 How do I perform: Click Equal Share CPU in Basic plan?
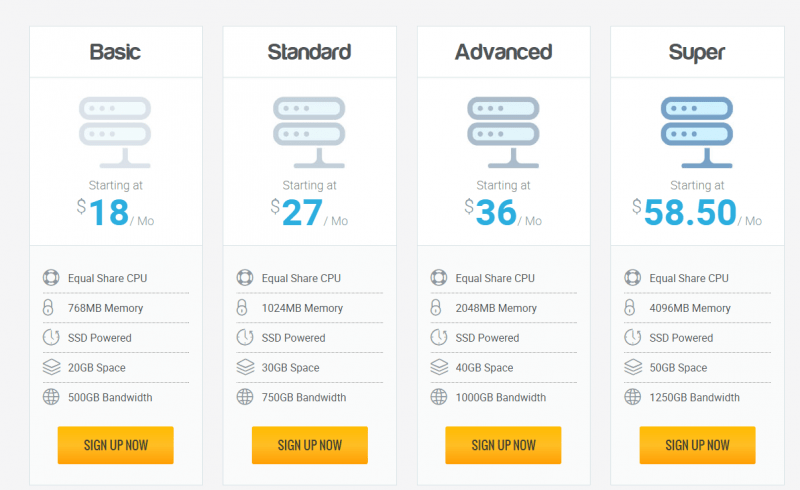pos(108,278)
